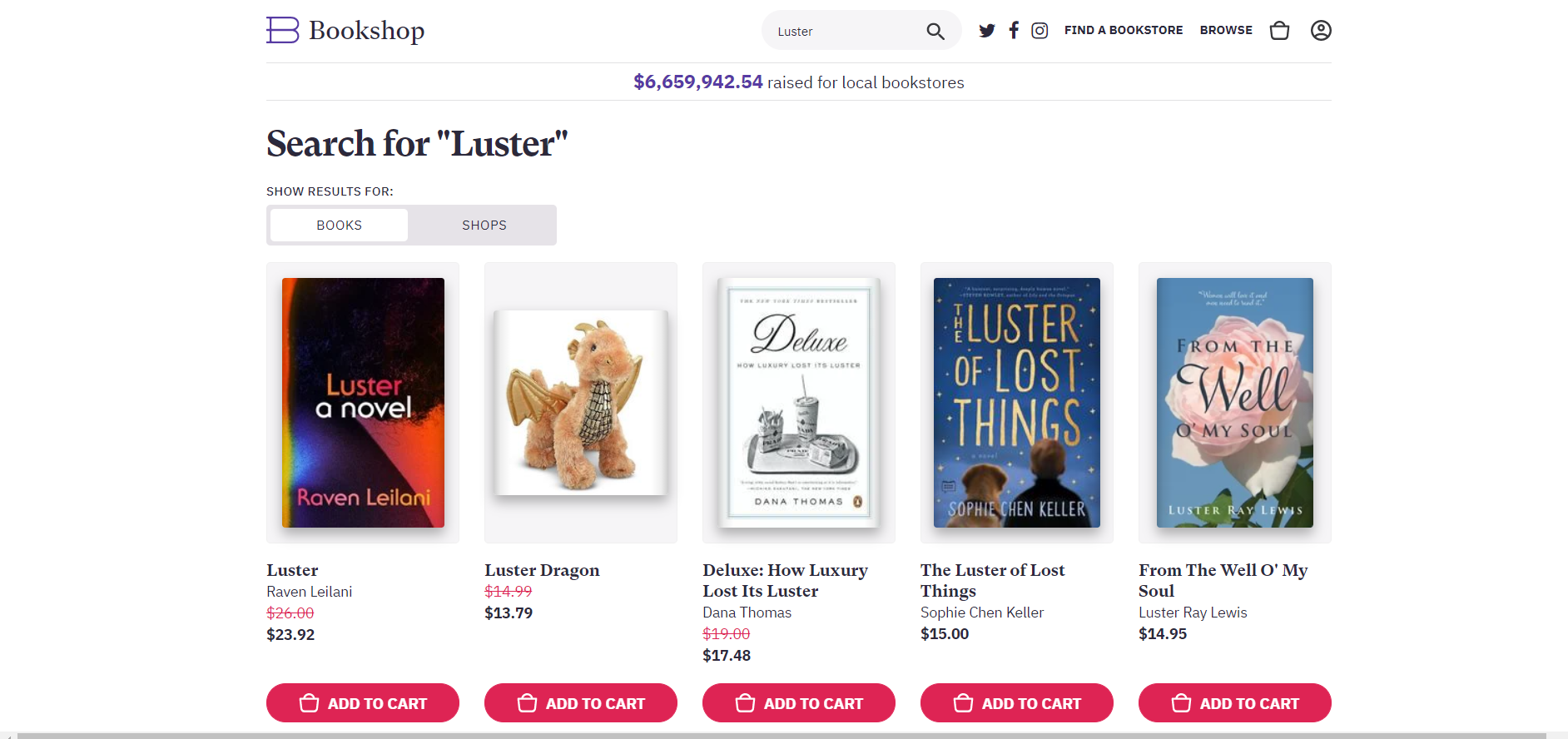Add Deluxe: How Luxury Lost Its Luster to cart
This screenshot has height=739, width=1568.
click(x=798, y=703)
